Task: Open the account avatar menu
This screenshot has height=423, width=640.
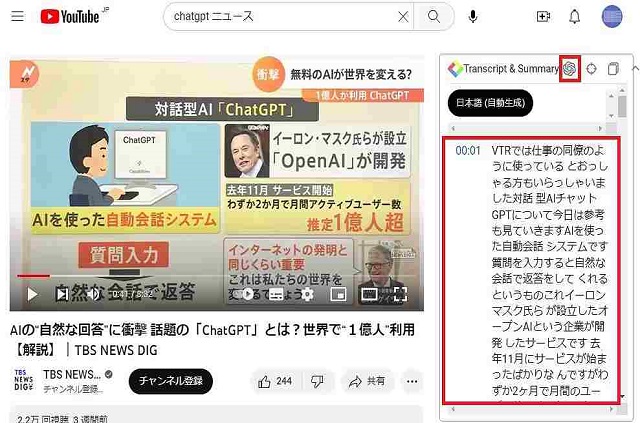Action: [x=612, y=17]
